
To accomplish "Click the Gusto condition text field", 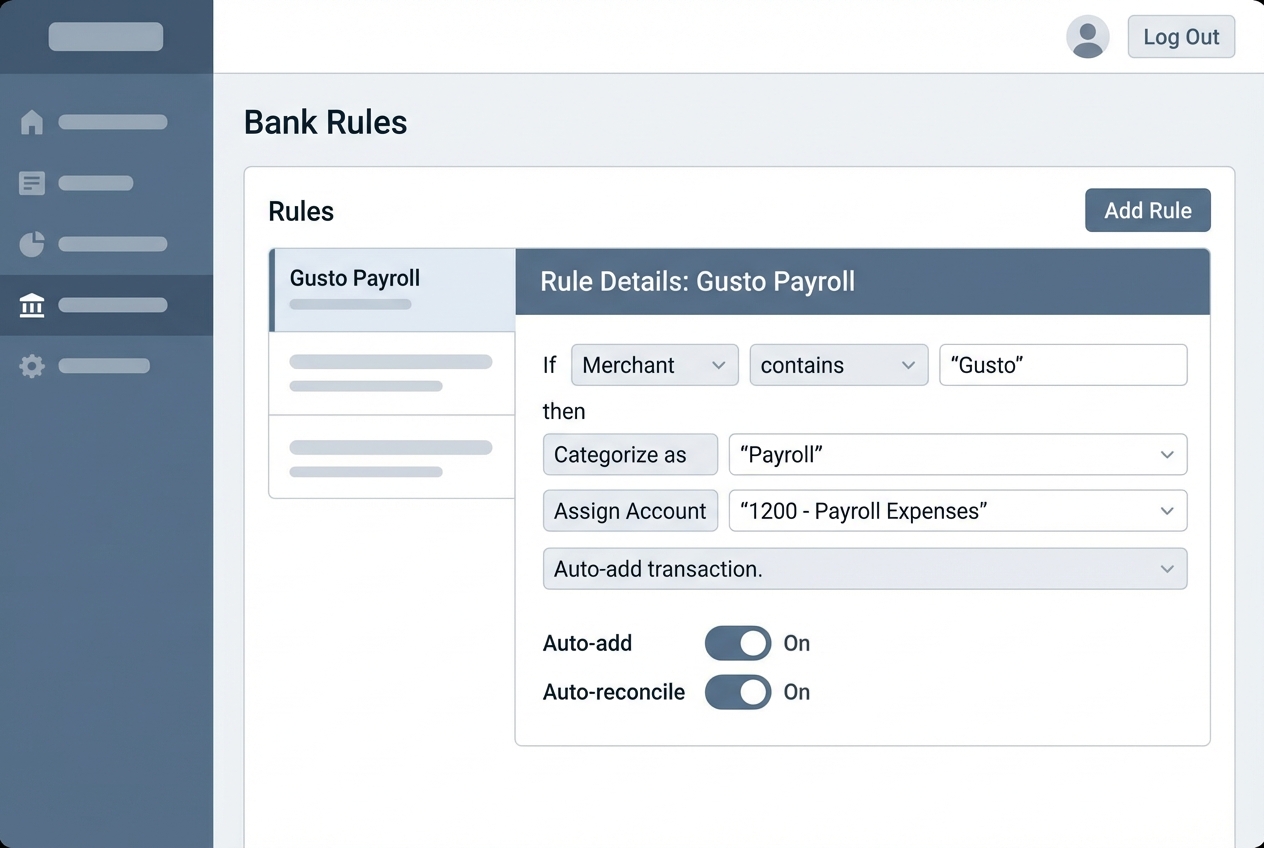I will coord(1062,365).
